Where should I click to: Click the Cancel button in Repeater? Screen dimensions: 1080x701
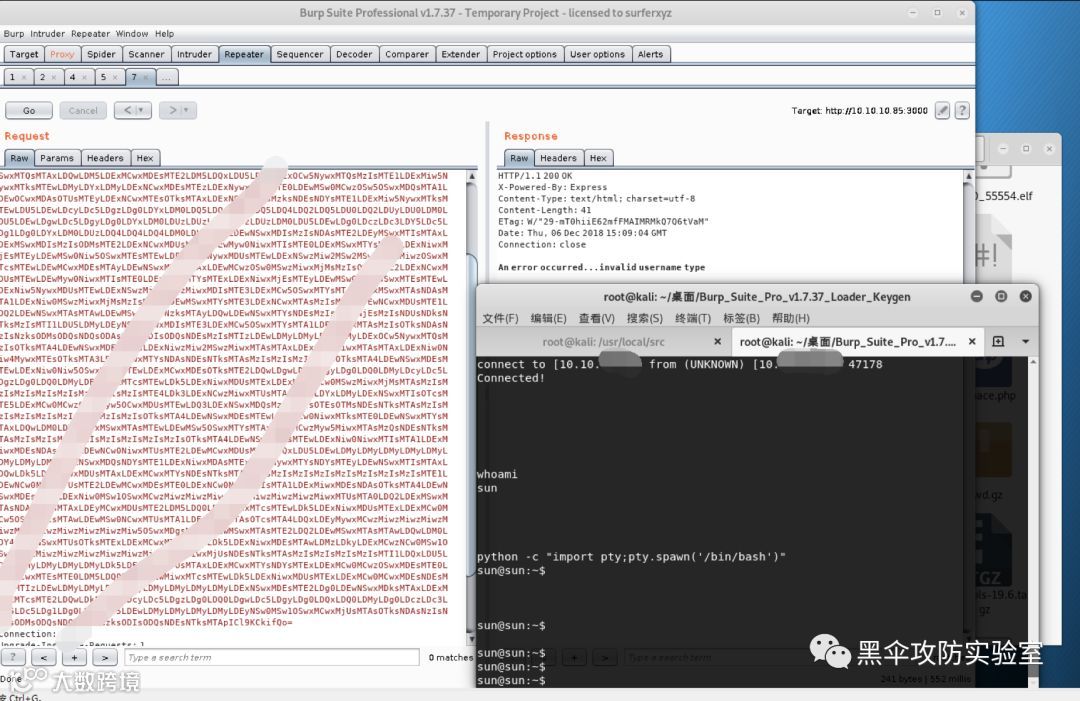click(x=83, y=110)
